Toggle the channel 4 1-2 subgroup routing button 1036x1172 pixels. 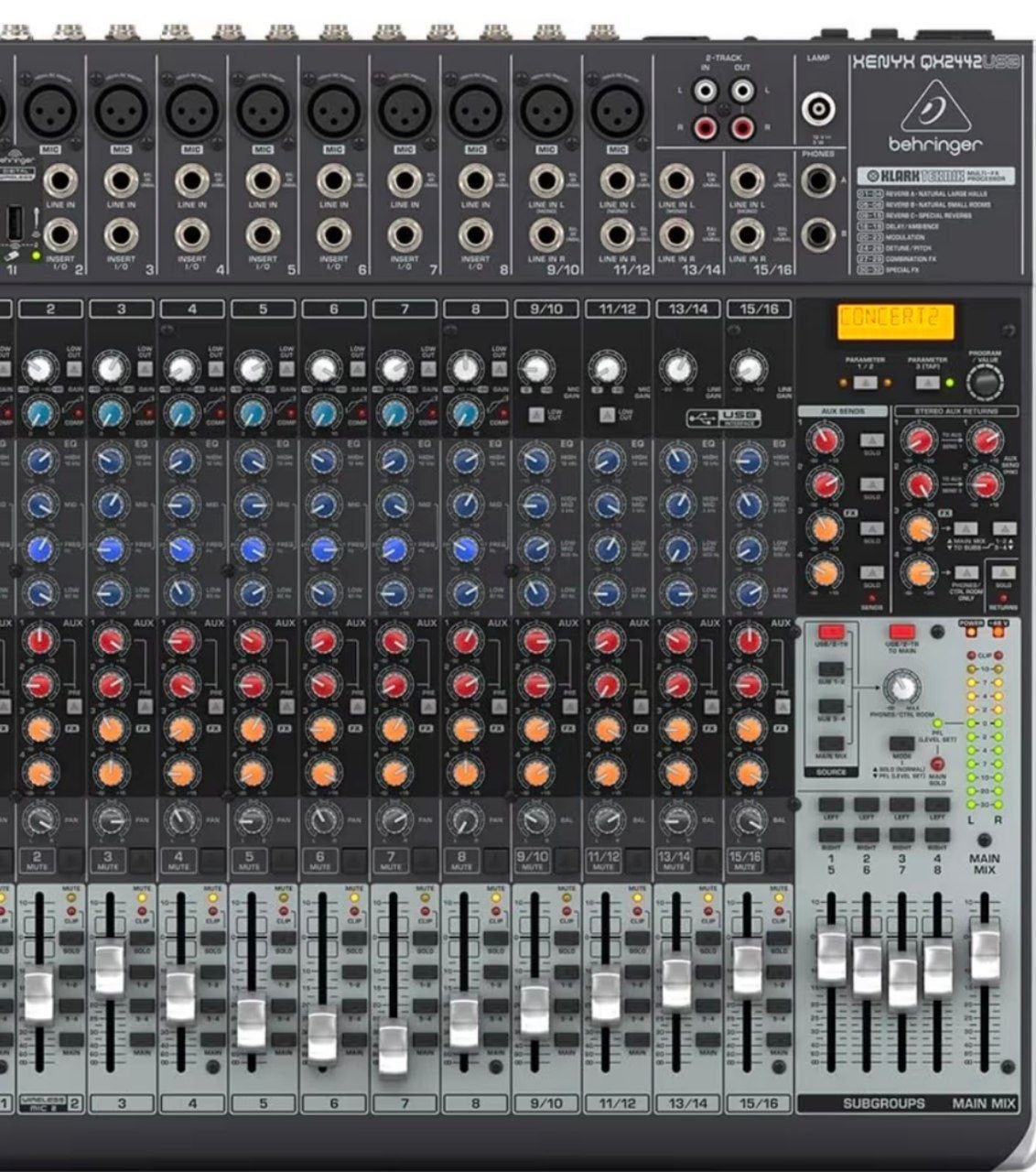point(212,972)
